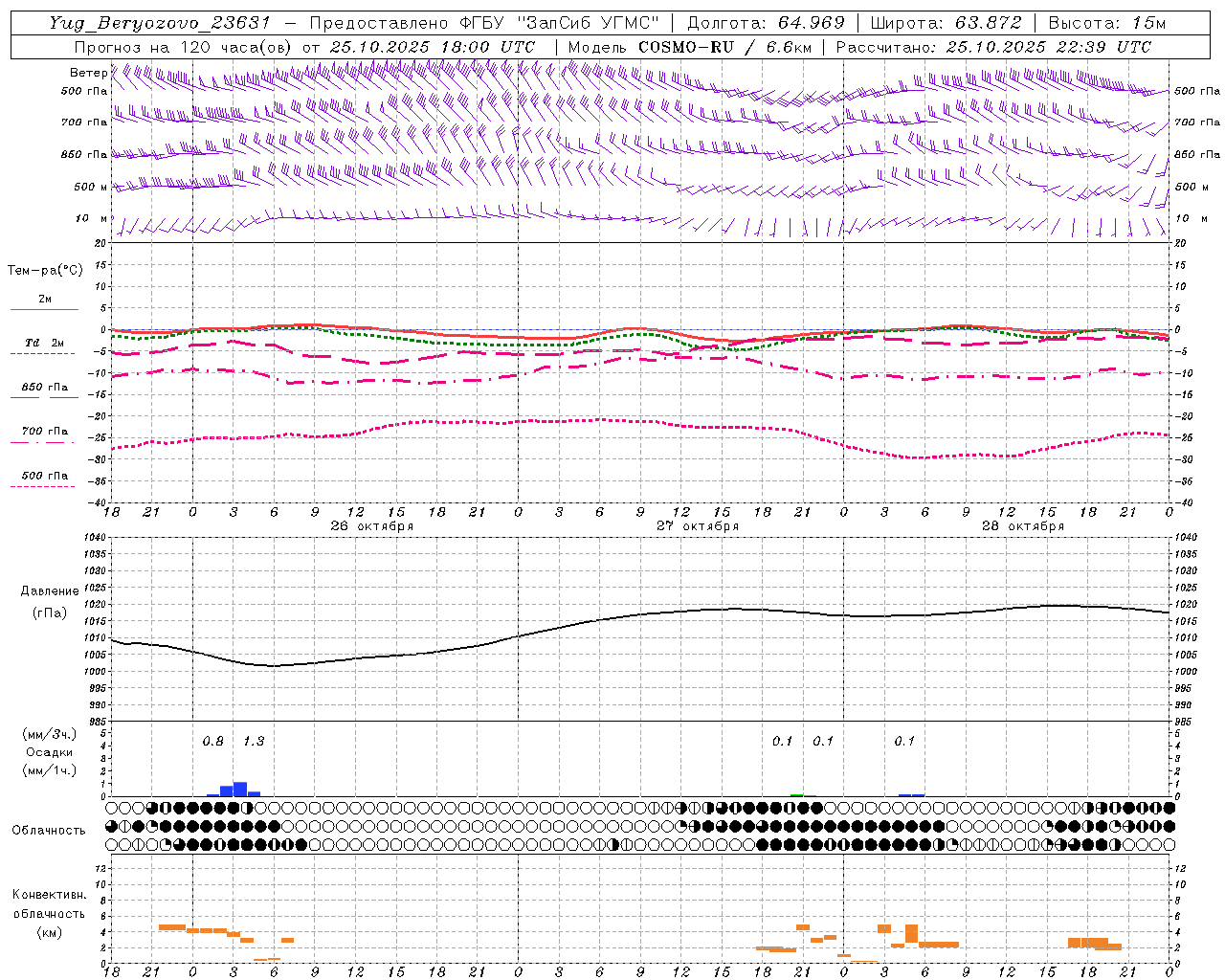Click the 0.8 three-hour precipitation total
The height and width of the screenshot is (980, 1225).
(212, 742)
